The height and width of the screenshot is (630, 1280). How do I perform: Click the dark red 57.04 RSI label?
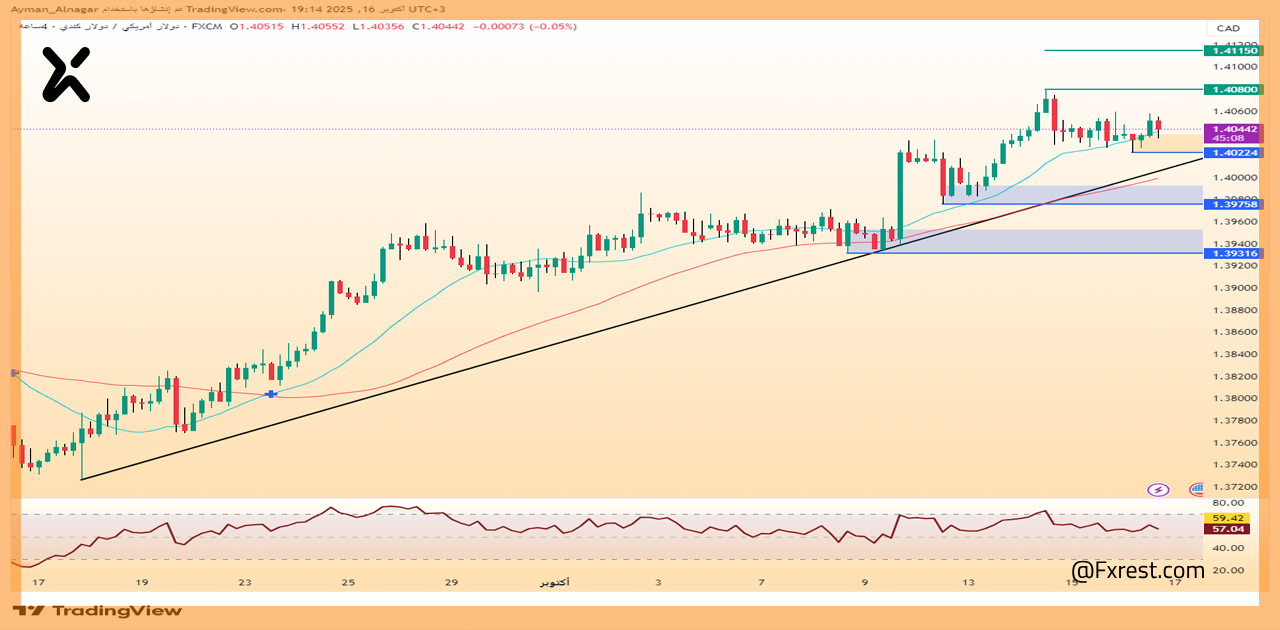(x=1227, y=528)
